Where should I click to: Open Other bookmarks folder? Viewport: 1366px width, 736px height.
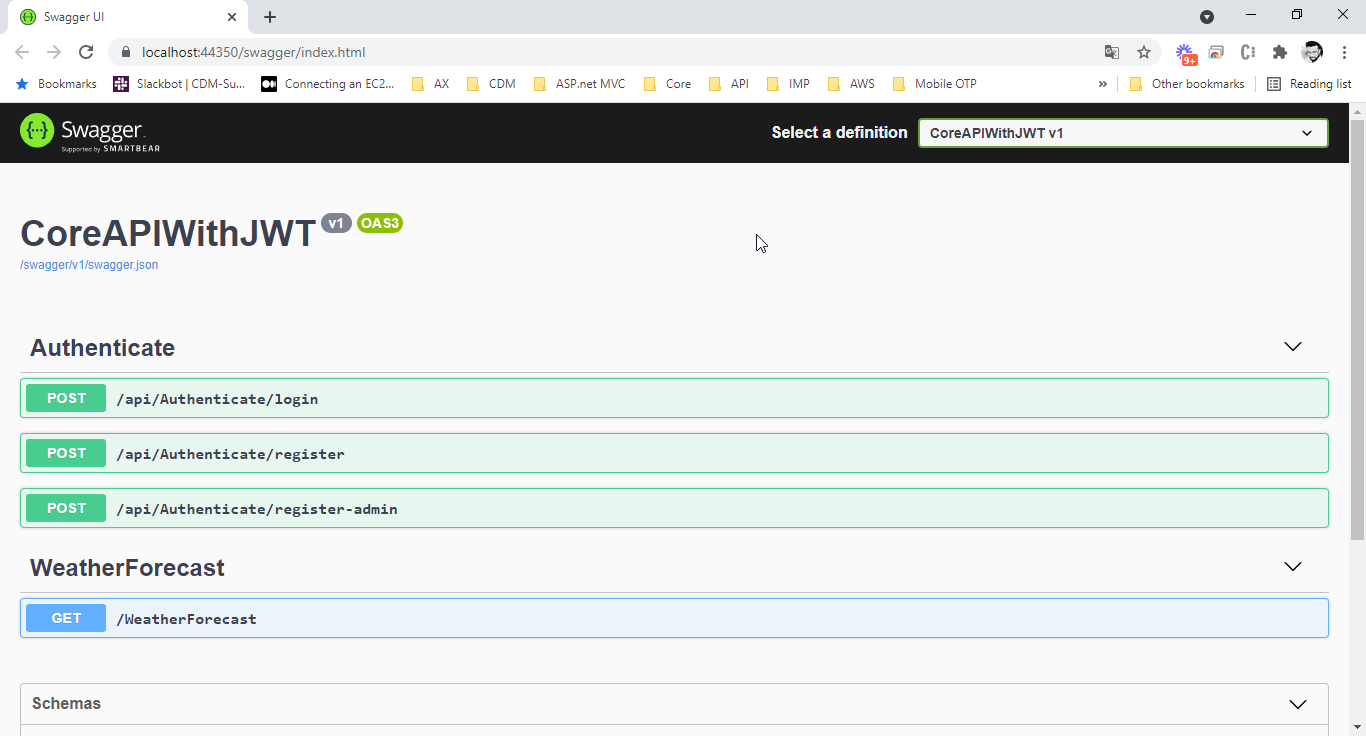coord(1187,84)
